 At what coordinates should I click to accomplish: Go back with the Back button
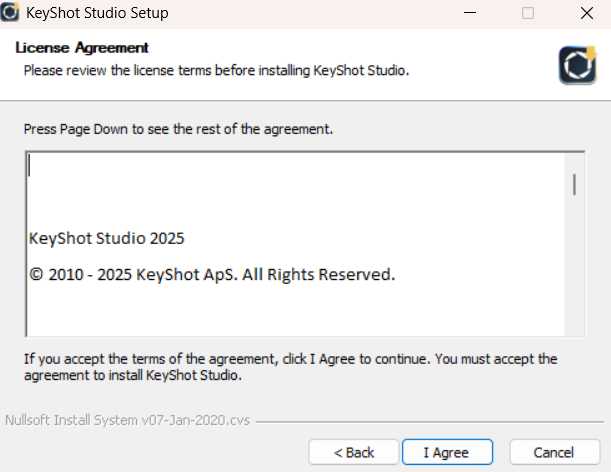coord(354,452)
